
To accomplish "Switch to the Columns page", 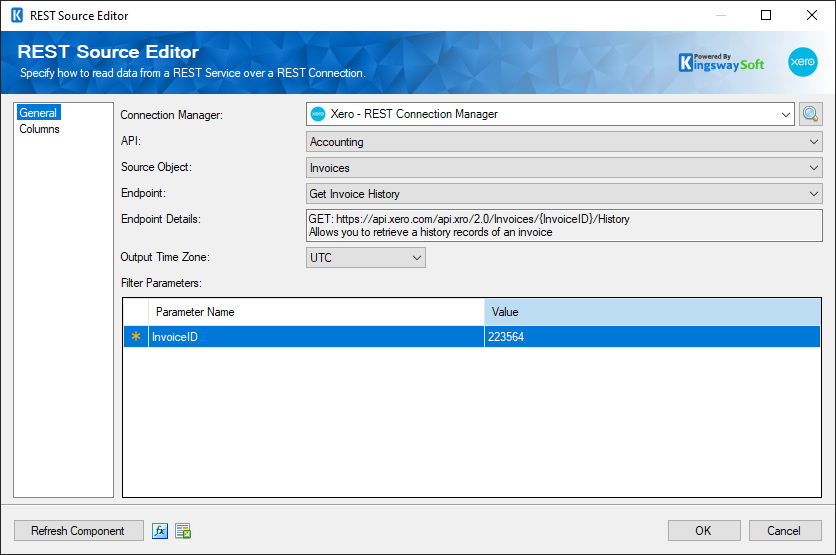I will point(39,129).
